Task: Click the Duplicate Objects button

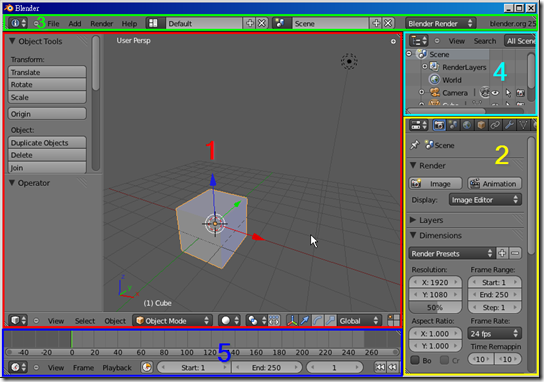Action: point(47,142)
